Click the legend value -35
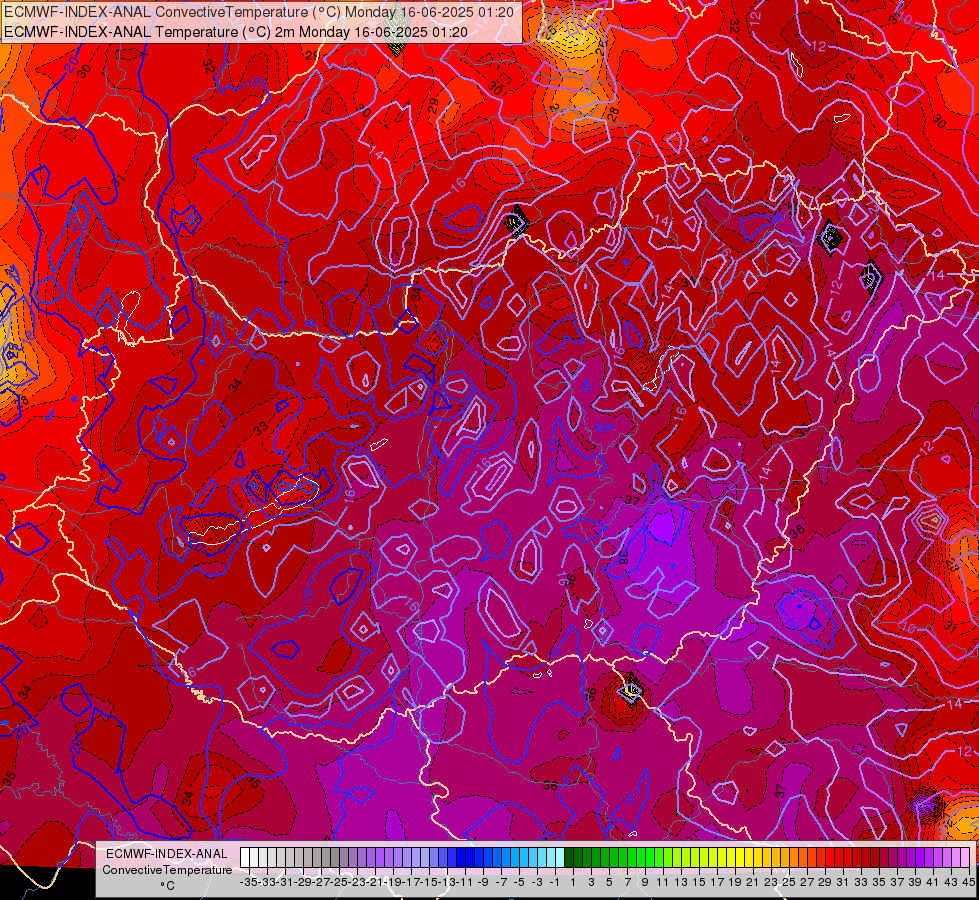The width and height of the screenshot is (979, 900). point(248,882)
